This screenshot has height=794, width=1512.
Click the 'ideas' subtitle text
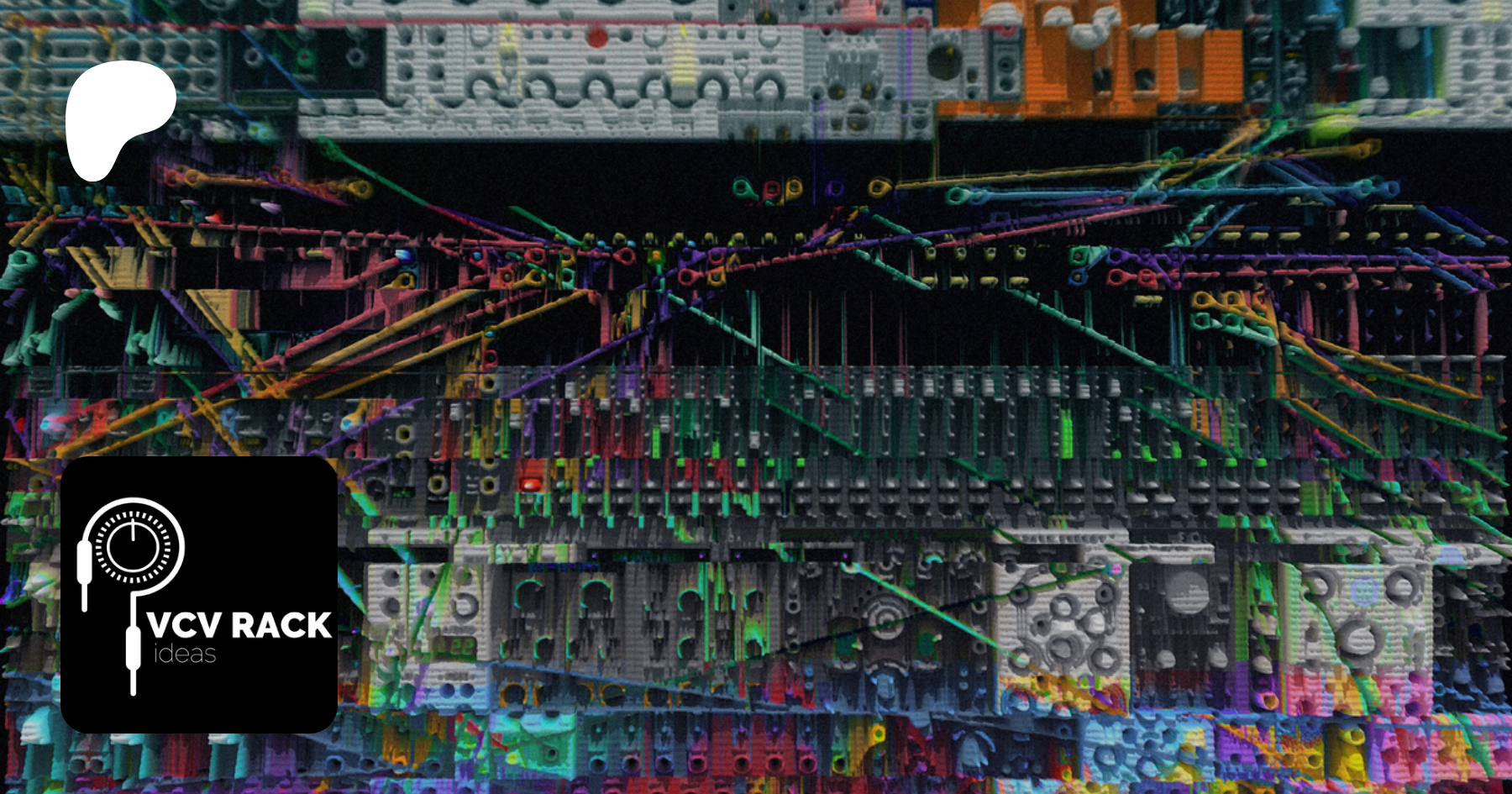(x=185, y=655)
